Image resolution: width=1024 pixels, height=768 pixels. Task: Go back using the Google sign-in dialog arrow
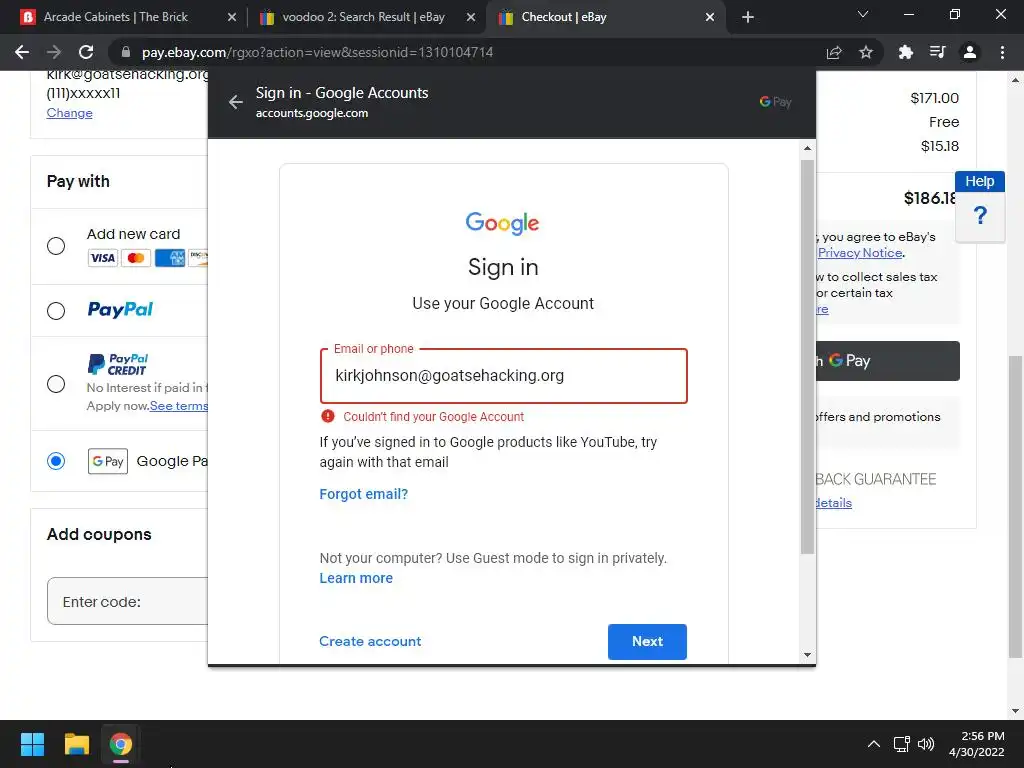[236, 102]
